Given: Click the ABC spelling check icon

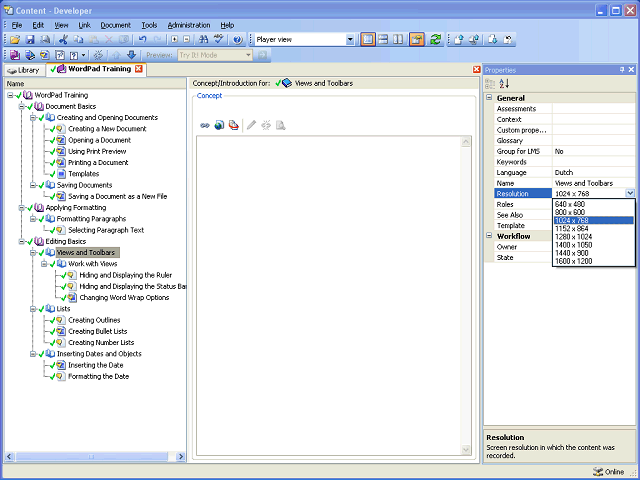Looking at the screenshot, I should [x=219, y=39].
